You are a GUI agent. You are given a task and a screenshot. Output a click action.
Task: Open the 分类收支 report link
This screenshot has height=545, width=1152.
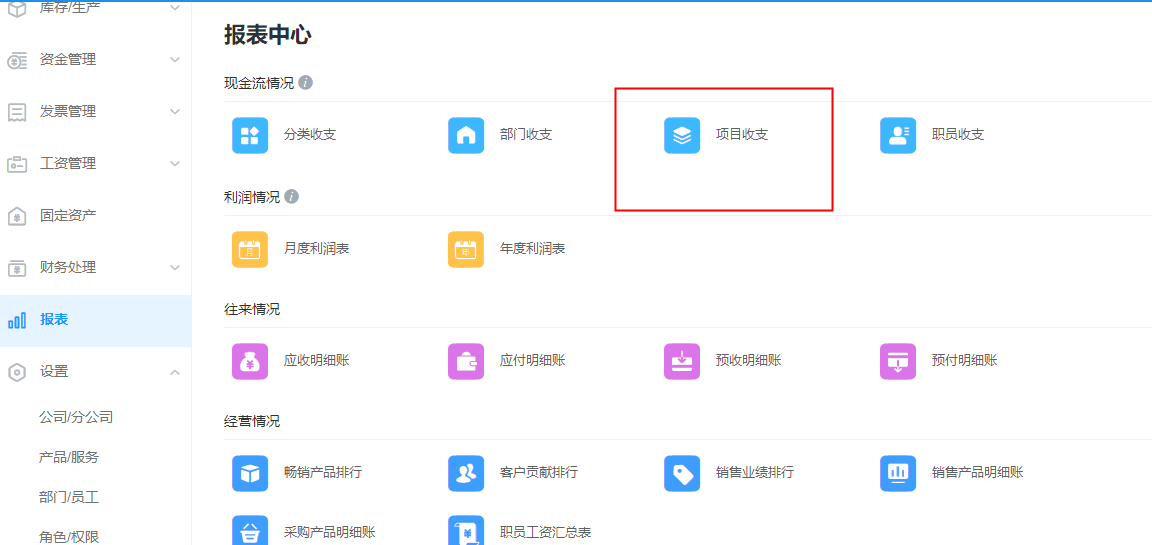pos(310,135)
